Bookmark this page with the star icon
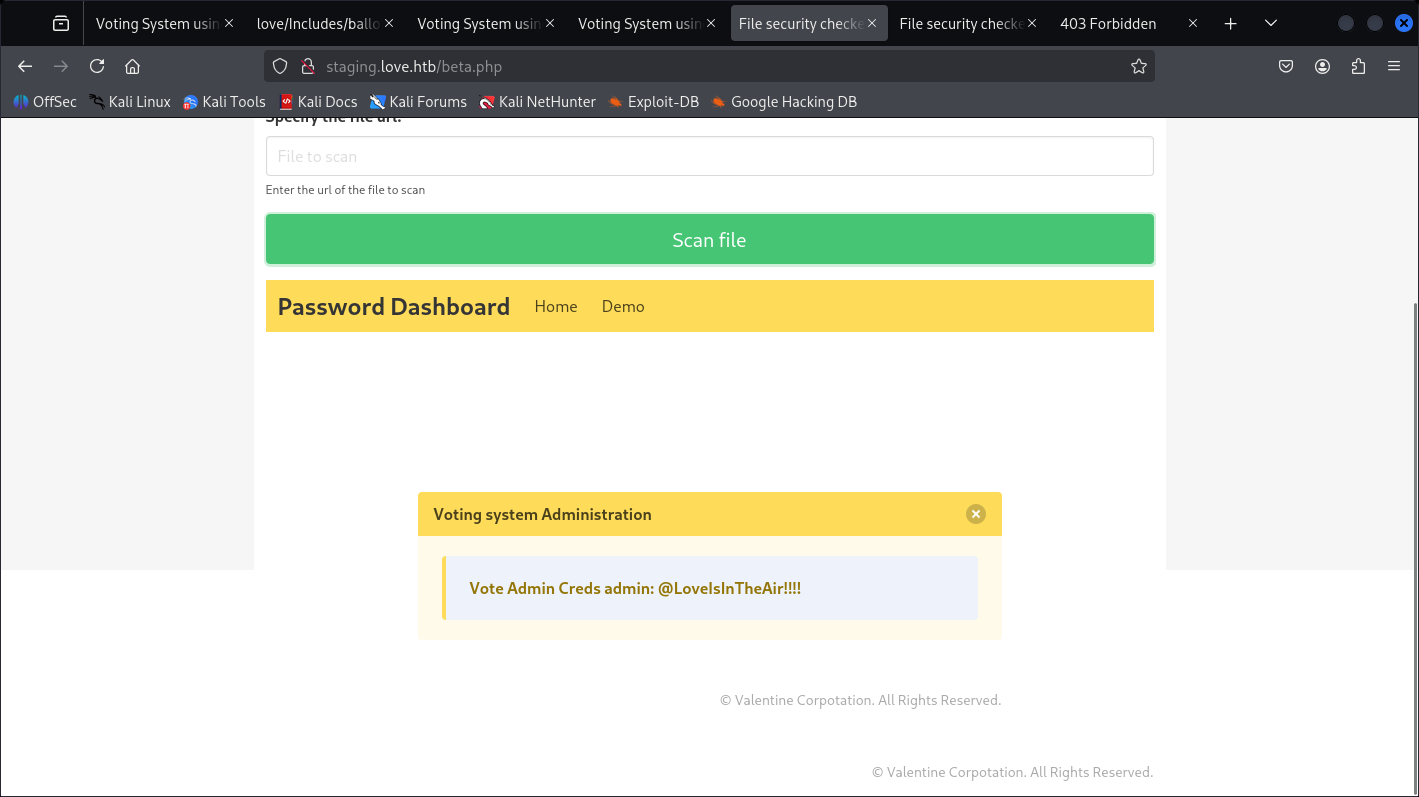 (1138, 66)
